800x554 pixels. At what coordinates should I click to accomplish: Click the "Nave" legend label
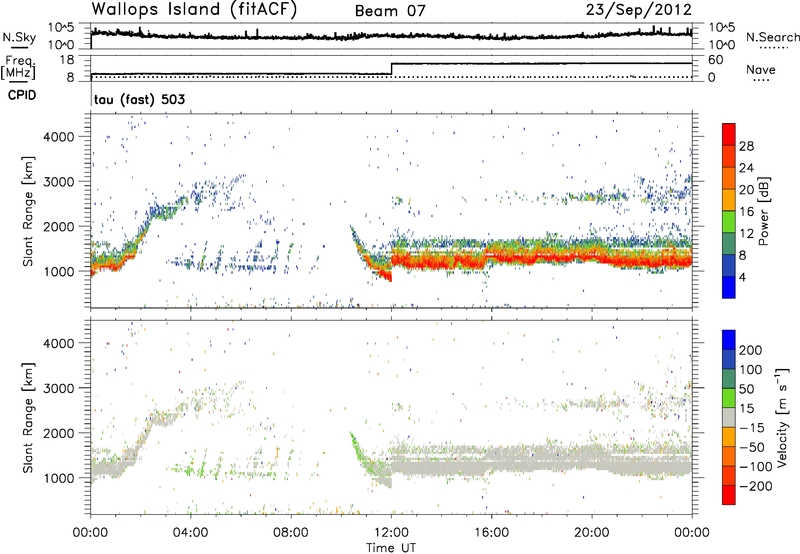point(761,70)
